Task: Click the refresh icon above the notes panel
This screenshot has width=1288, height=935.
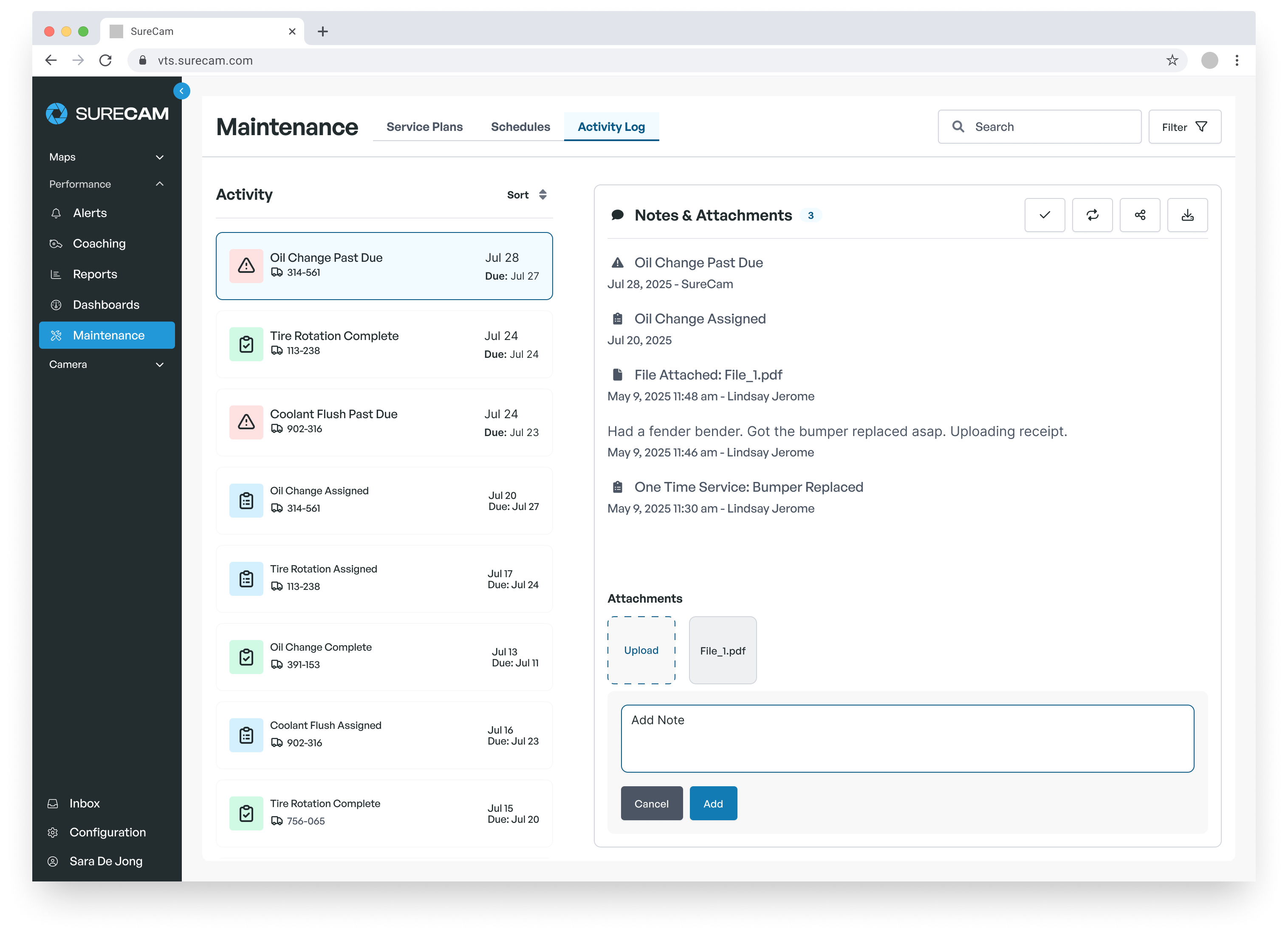Action: (1092, 215)
